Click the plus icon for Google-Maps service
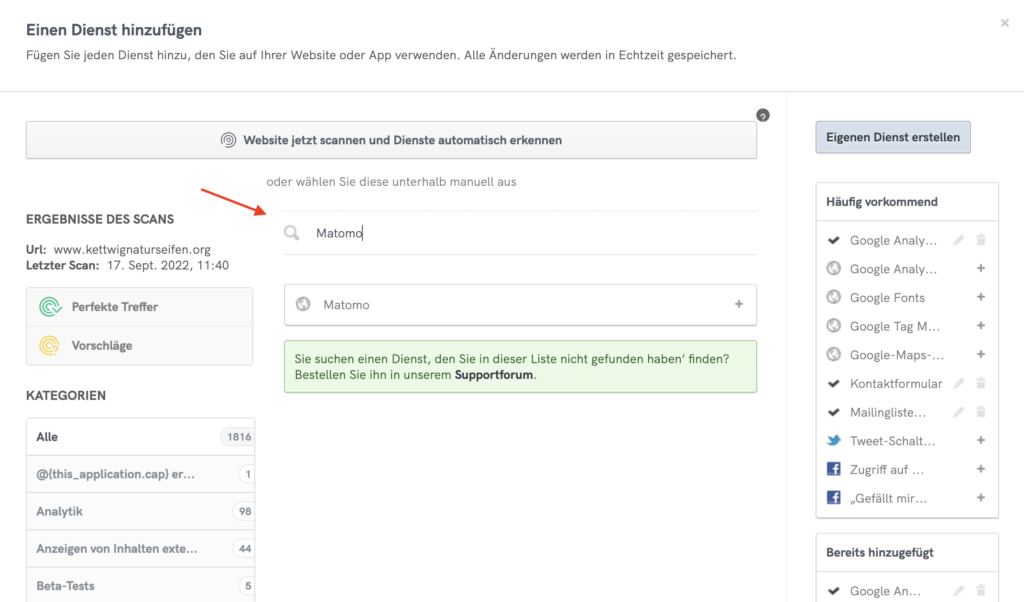 tap(981, 354)
